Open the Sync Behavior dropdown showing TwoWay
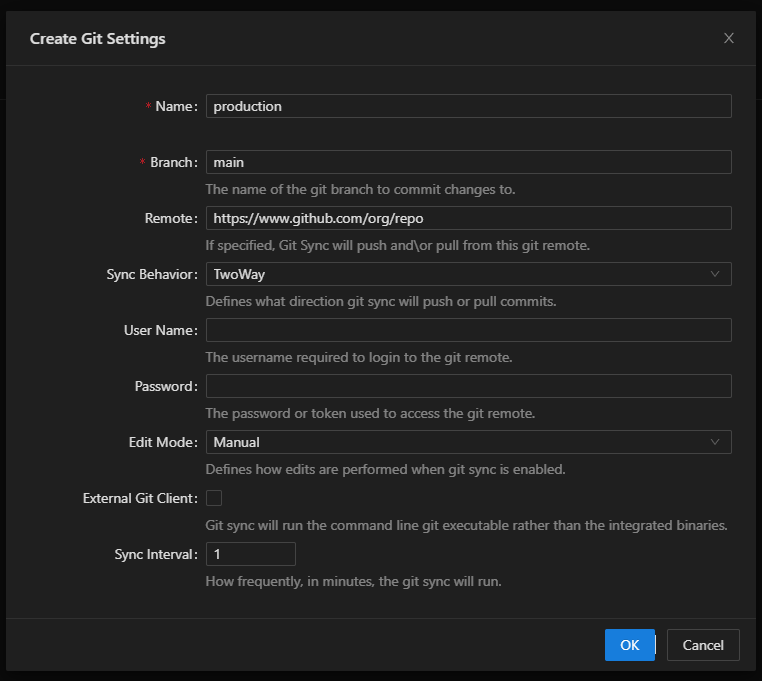This screenshot has height=681, width=762. 460,274
